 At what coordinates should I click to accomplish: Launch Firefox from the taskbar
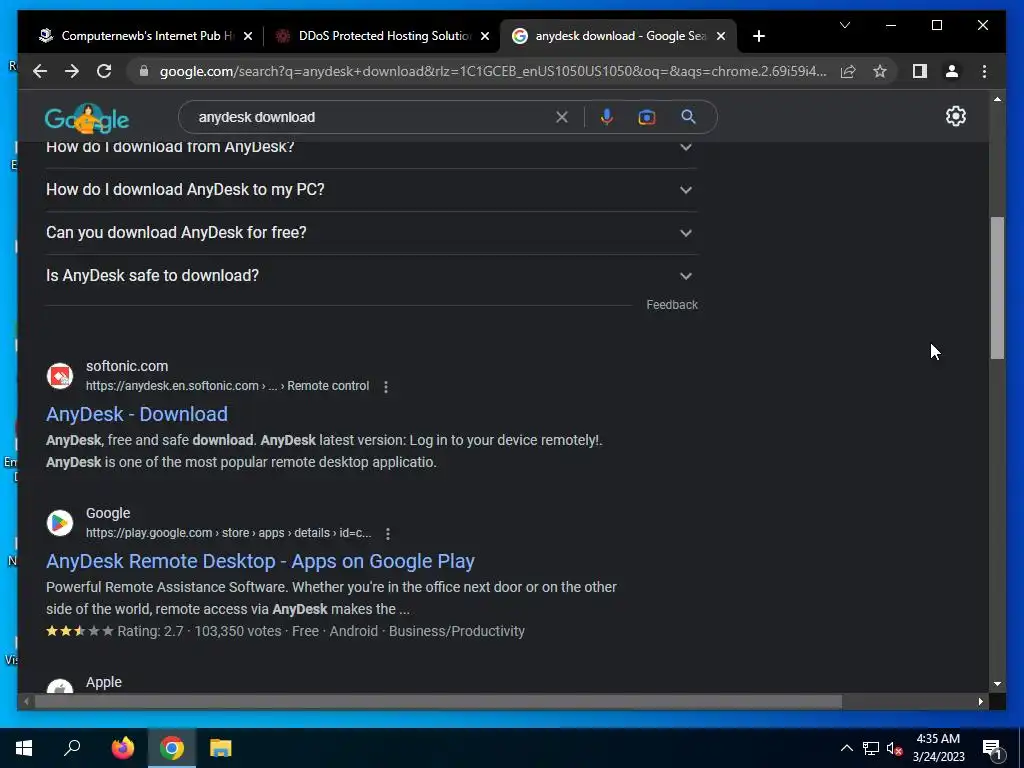(122, 748)
